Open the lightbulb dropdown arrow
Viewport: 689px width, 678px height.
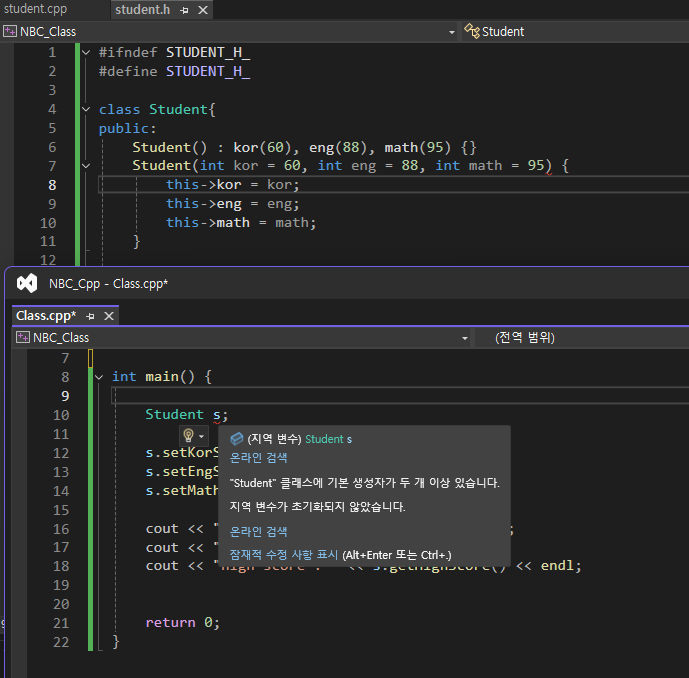coord(201,436)
